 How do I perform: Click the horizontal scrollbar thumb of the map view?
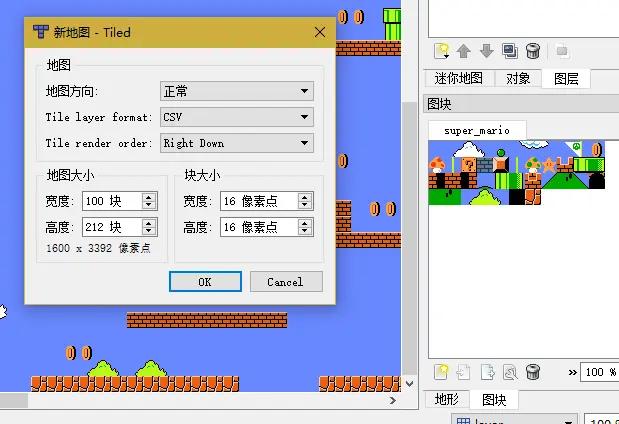pyautogui.click(x=14, y=400)
